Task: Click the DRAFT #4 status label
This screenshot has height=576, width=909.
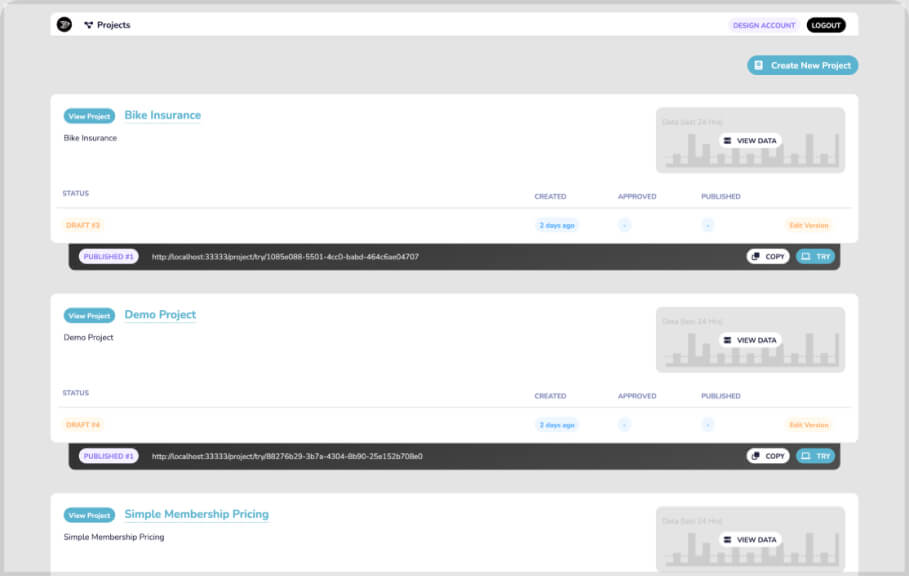Action: 83,425
